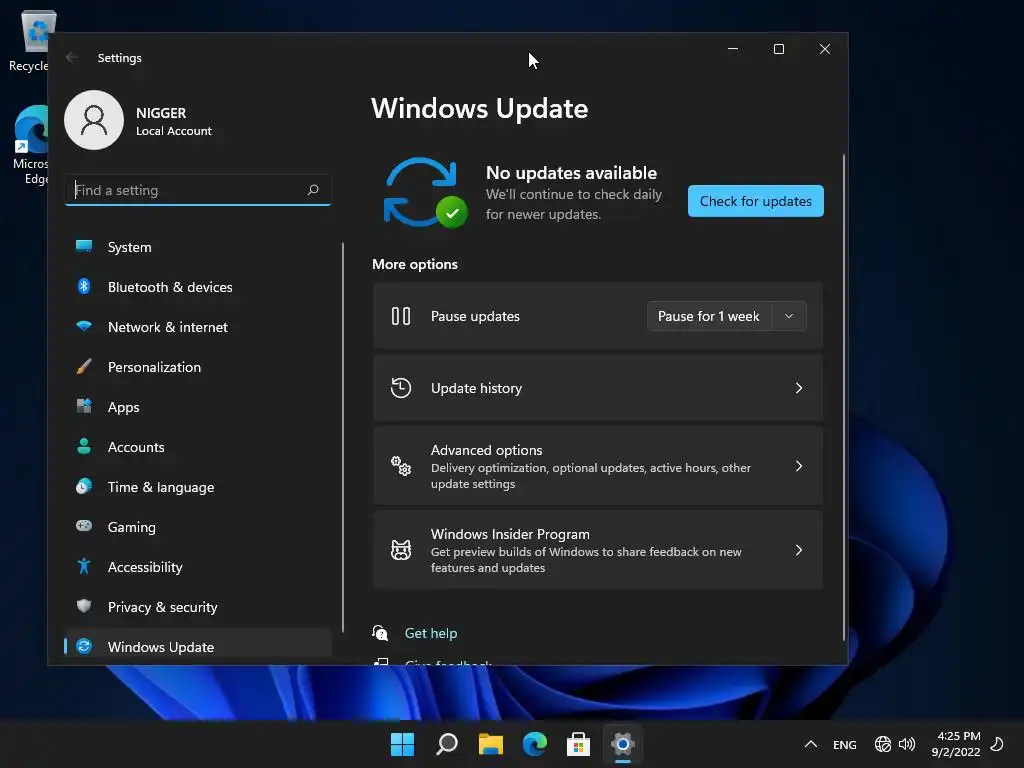Select System in settings sidebar
This screenshot has width=1024, height=768.
(x=198, y=247)
